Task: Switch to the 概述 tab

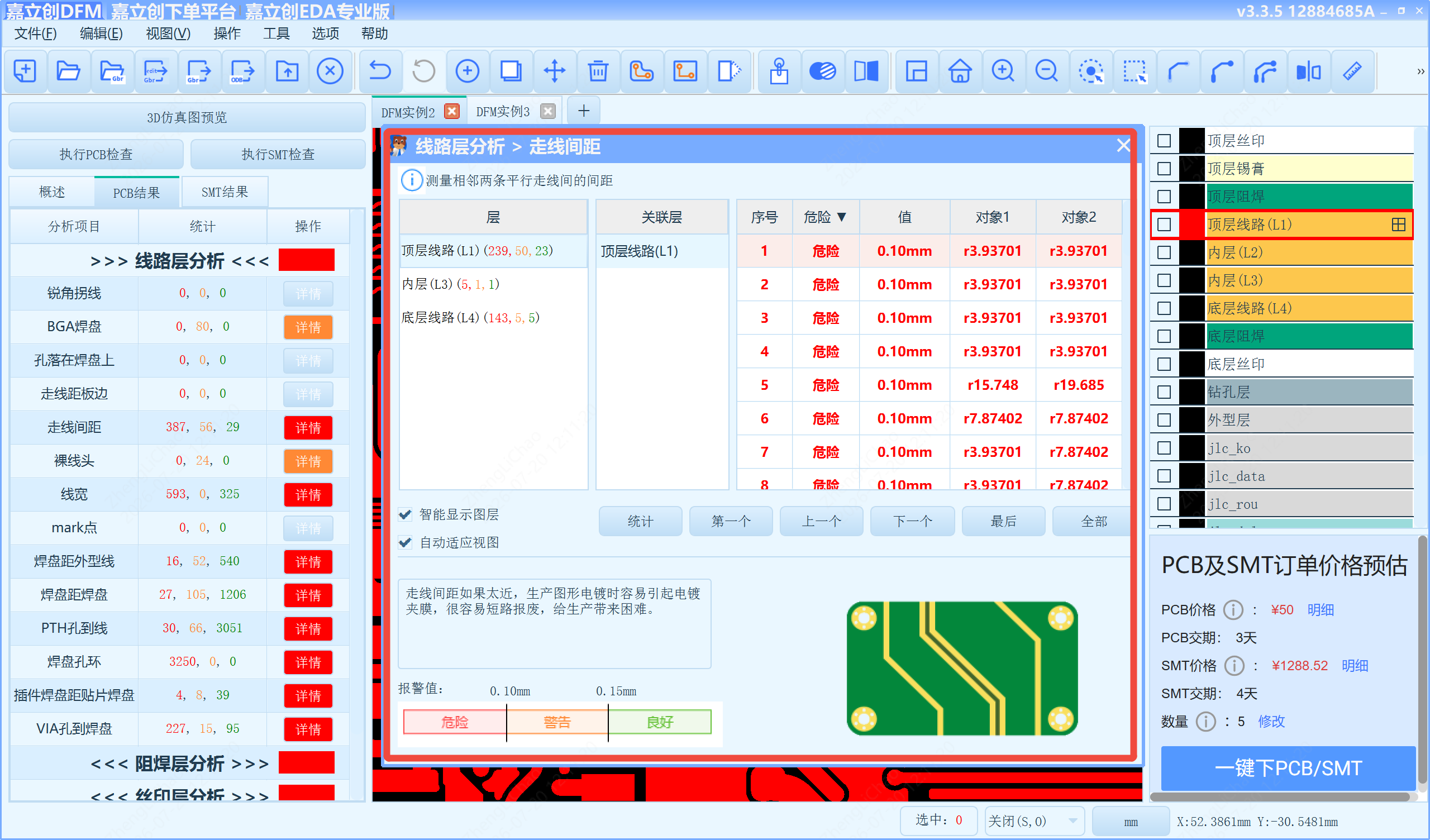Action: click(51, 192)
